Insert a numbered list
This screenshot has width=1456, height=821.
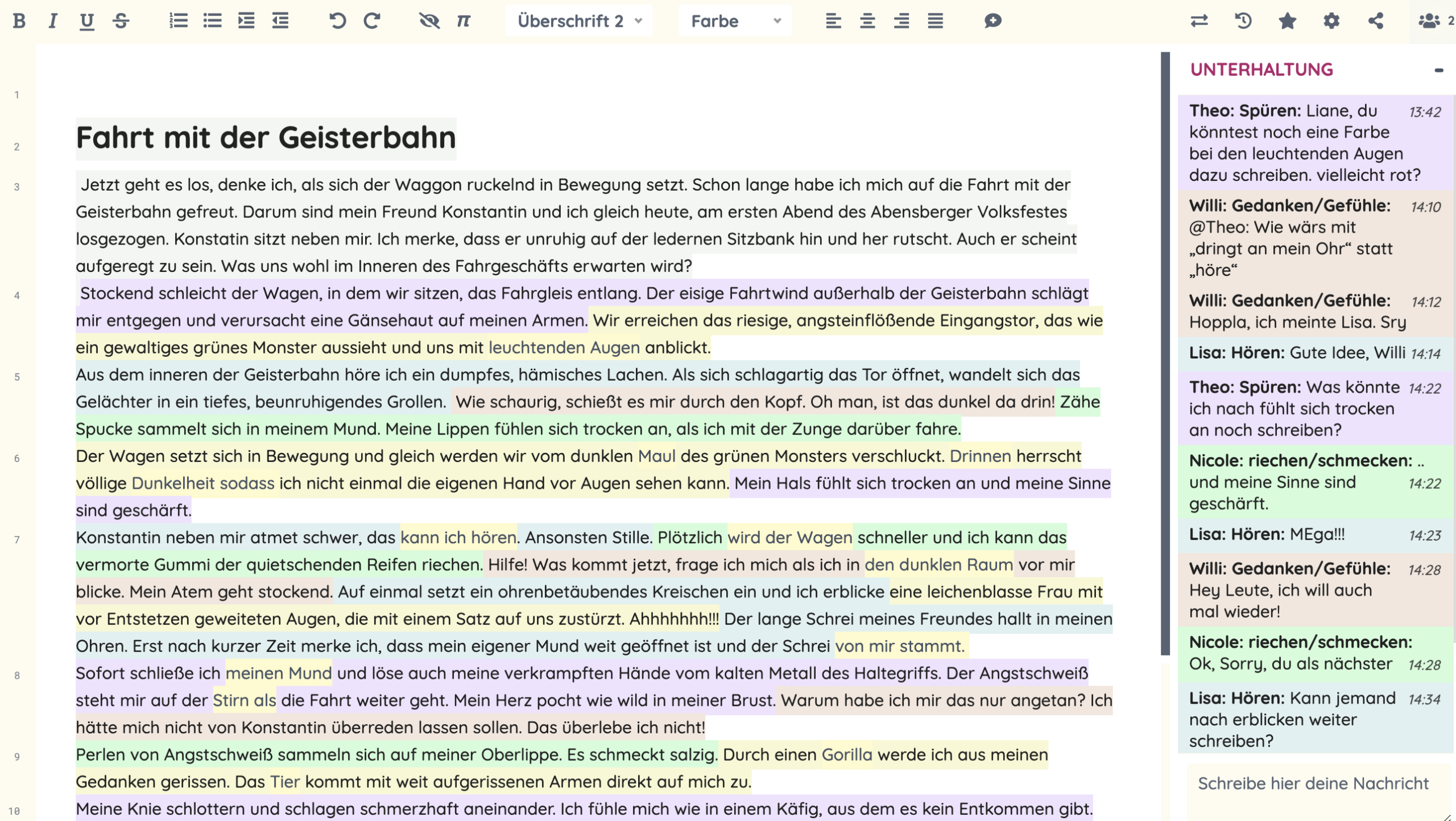[178, 21]
